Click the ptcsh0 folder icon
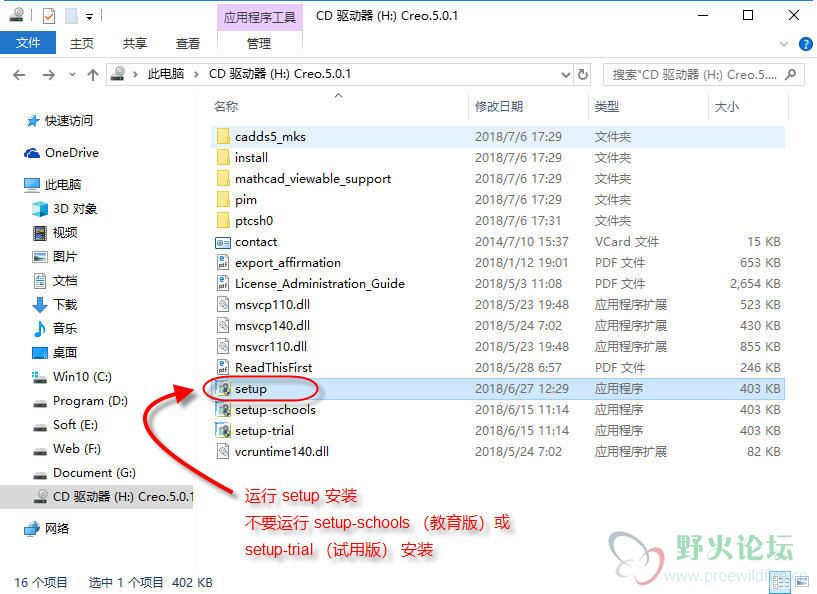Screen dimensions: 817x594 coord(223,220)
